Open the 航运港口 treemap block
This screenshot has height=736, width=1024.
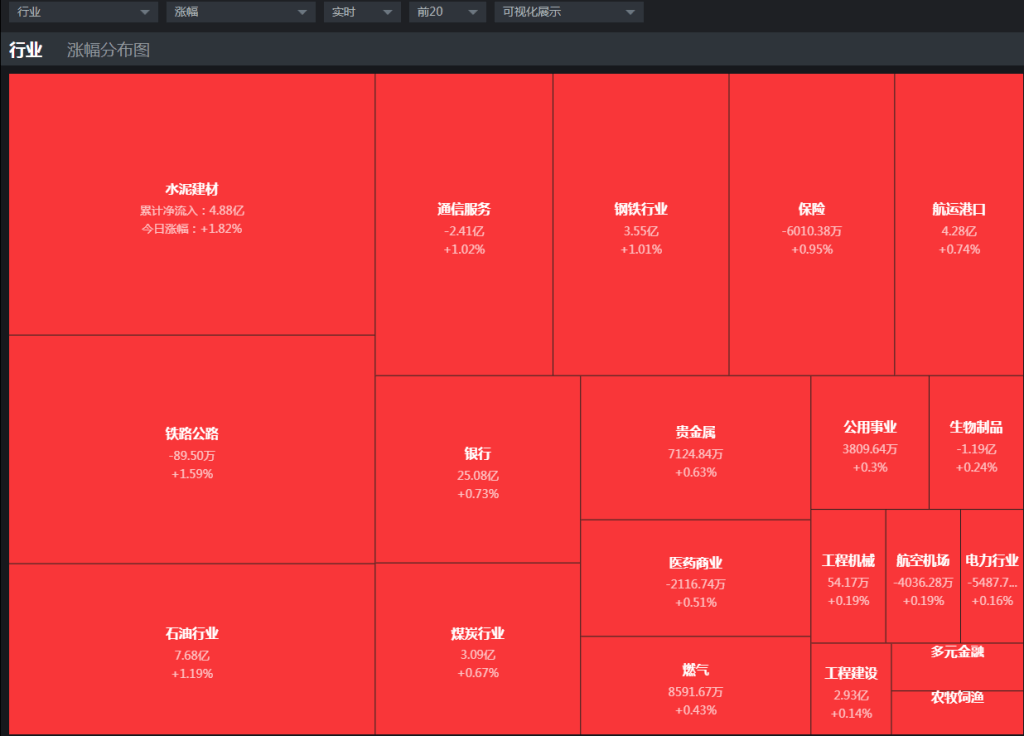tap(959, 225)
